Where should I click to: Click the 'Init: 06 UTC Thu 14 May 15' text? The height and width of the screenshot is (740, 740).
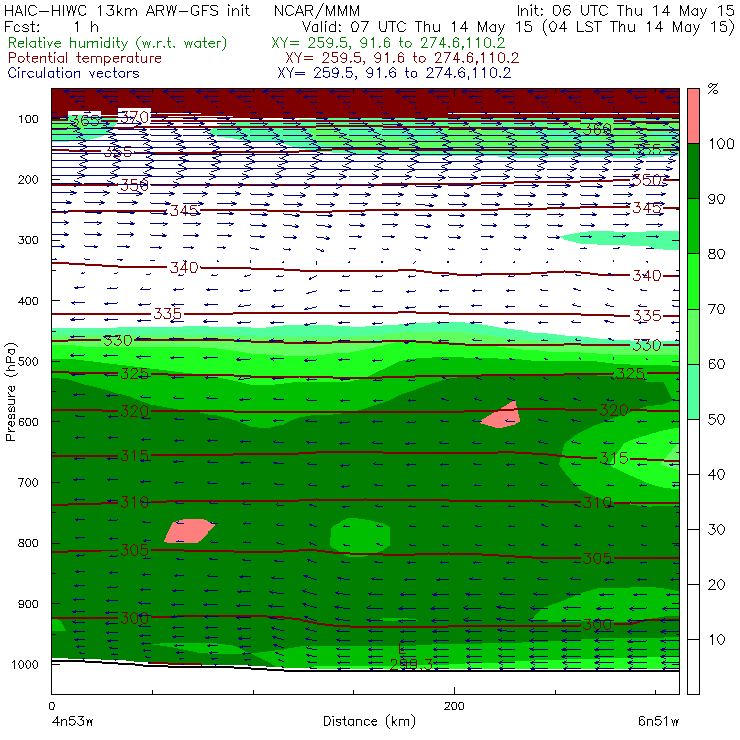(x=625, y=10)
